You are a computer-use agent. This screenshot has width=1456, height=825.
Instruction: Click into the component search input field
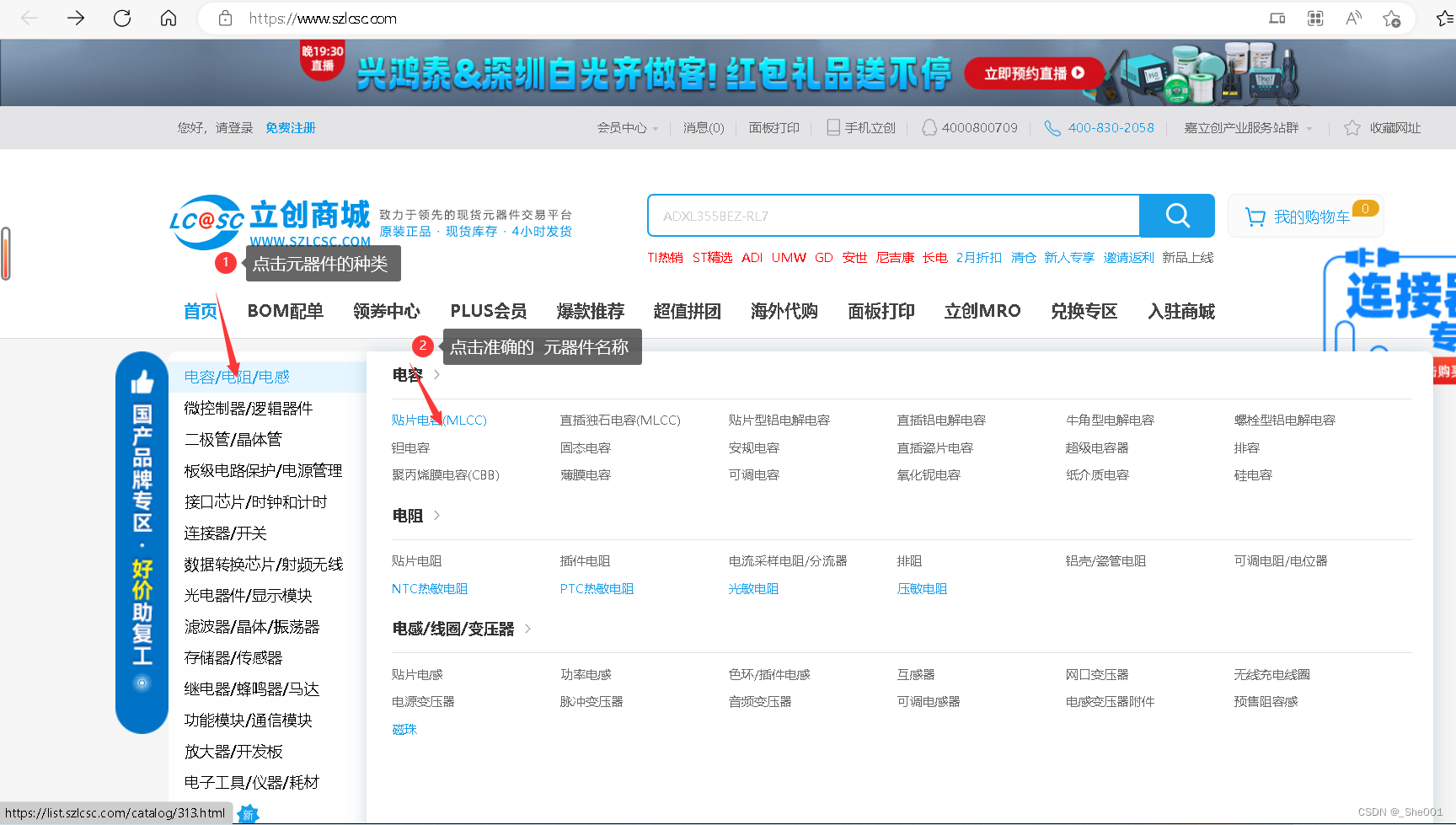893,217
